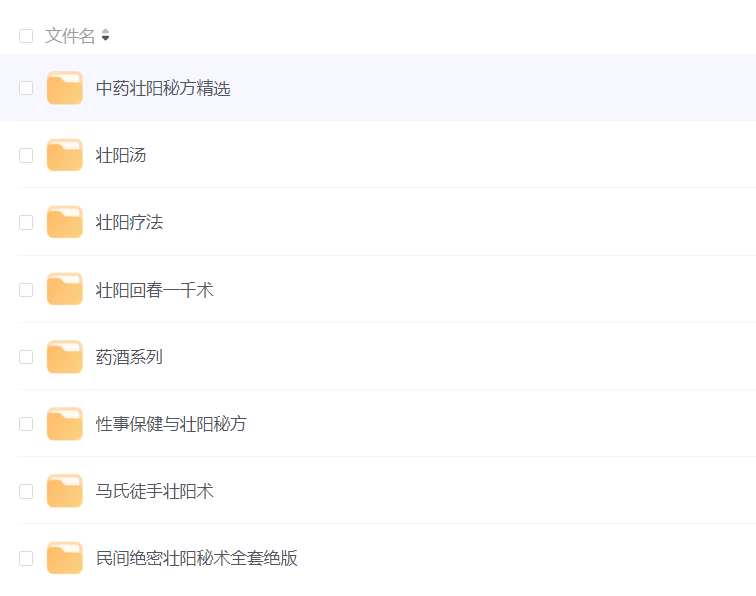Tick the checkbox for 壮阳汤 row
Screen dimensions: 756x596
coord(26,155)
